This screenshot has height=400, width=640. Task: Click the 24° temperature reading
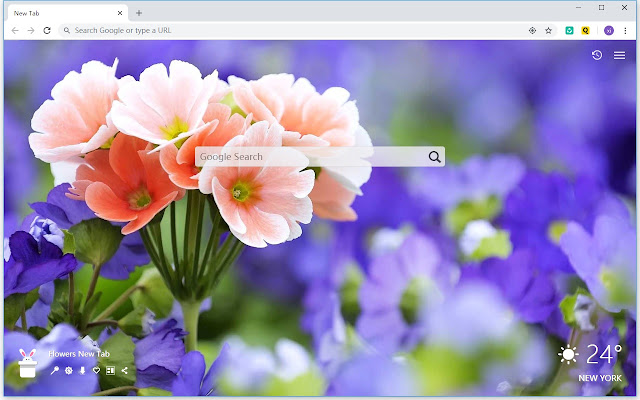pos(604,354)
